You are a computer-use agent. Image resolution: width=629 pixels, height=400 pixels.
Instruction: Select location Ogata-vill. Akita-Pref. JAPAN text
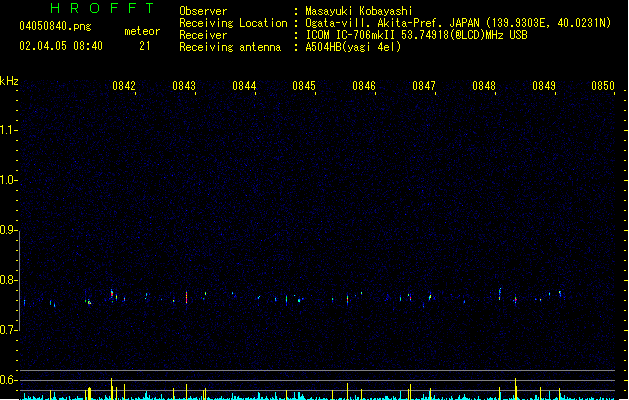[x=392, y=23]
